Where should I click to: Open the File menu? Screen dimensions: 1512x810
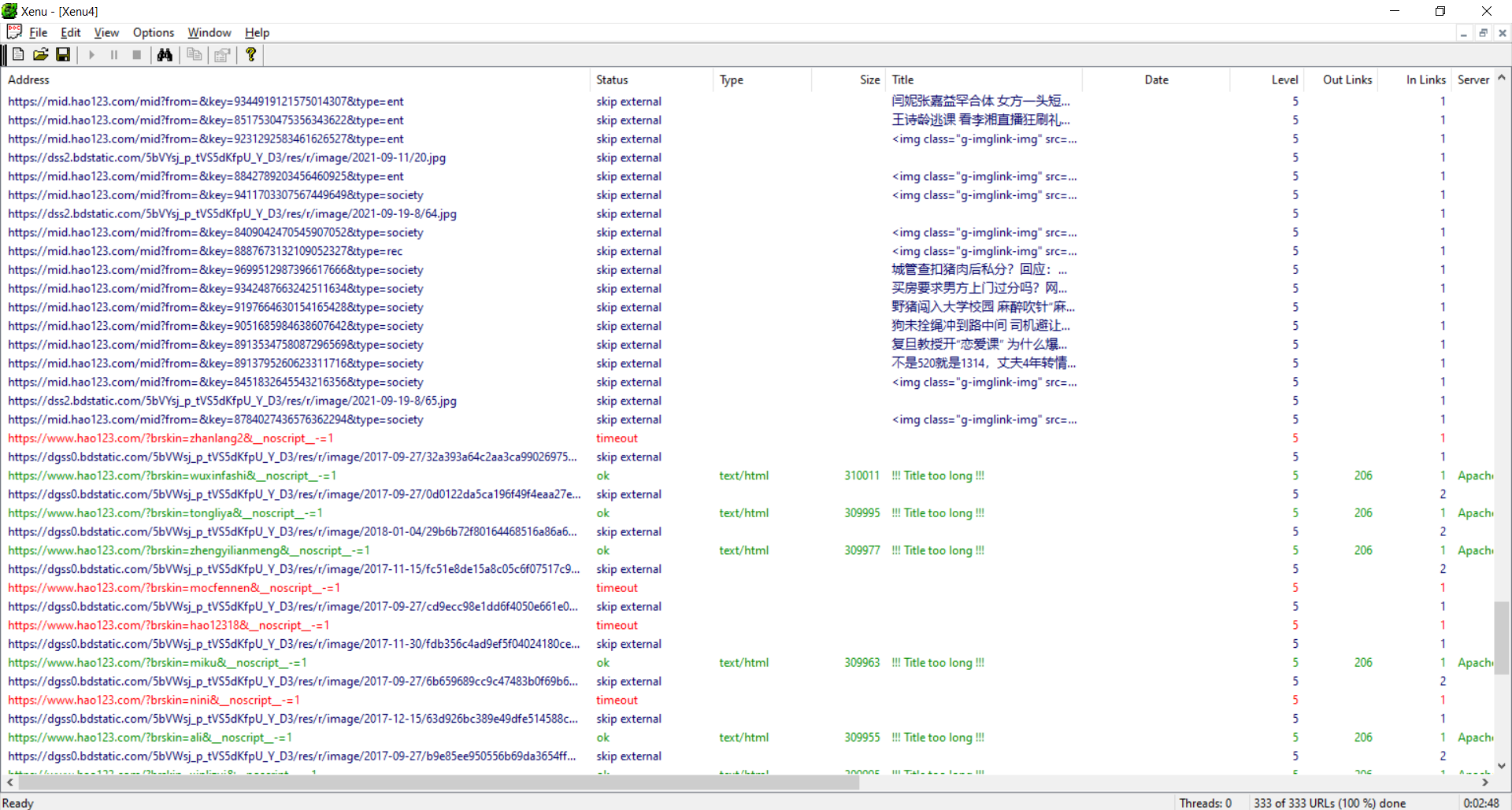tap(39, 32)
